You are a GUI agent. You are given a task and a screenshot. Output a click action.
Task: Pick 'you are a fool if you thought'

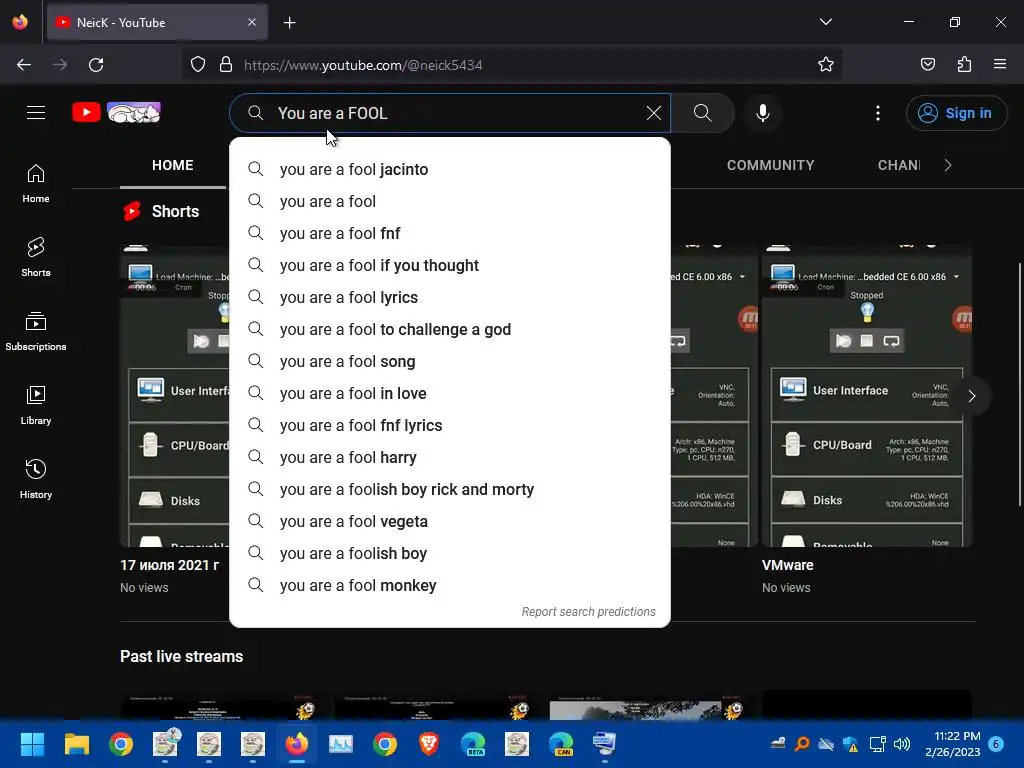coord(450,265)
